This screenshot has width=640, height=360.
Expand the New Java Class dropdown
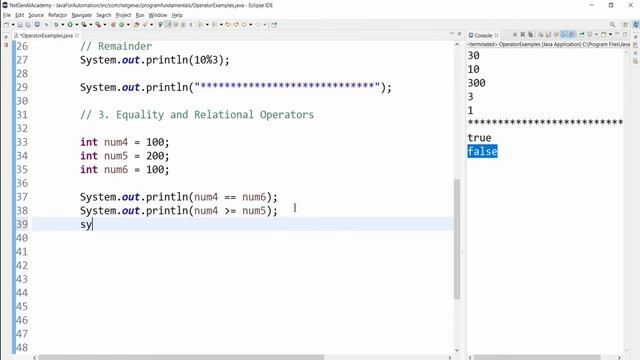[128, 24]
